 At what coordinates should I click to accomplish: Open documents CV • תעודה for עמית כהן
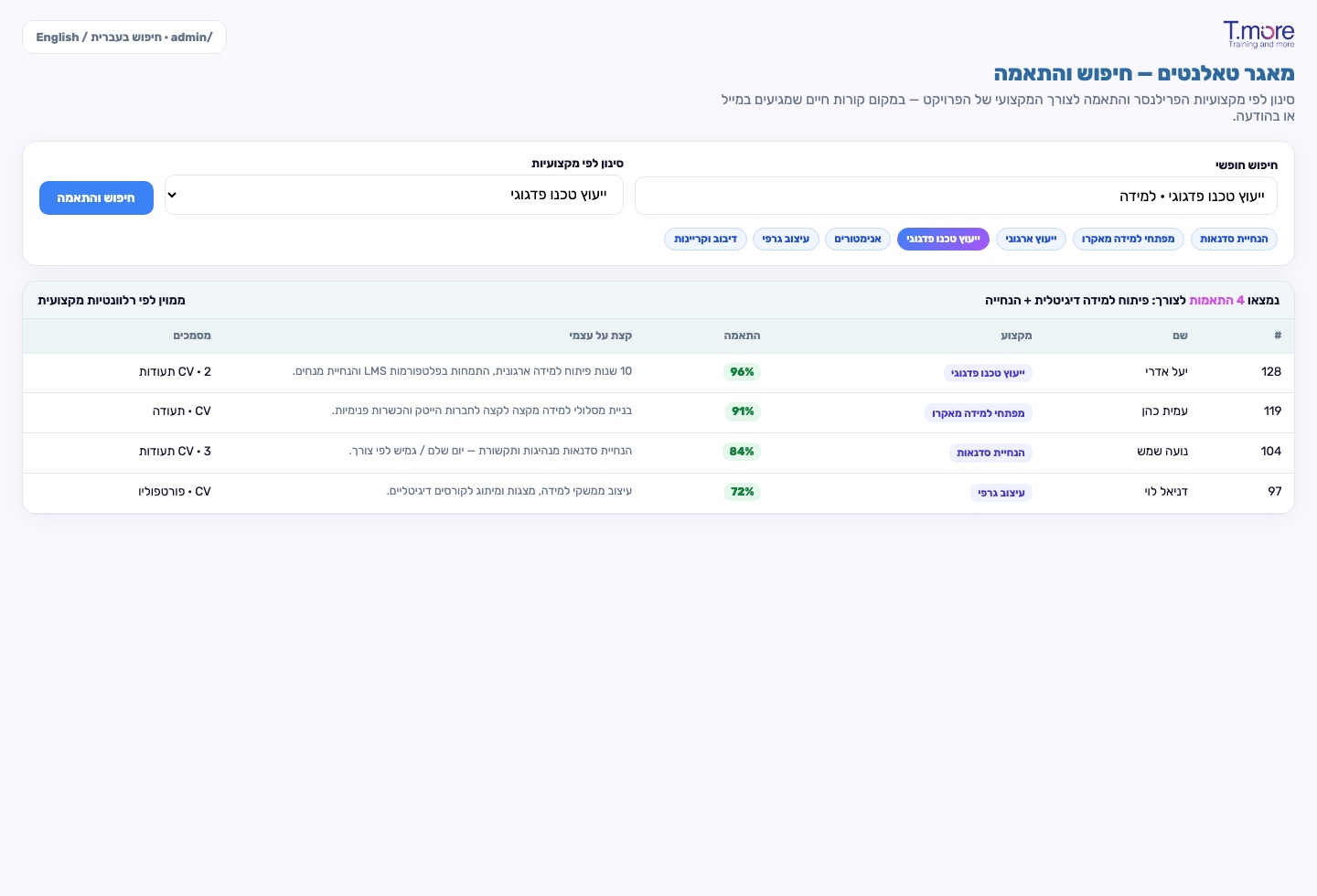(x=182, y=411)
